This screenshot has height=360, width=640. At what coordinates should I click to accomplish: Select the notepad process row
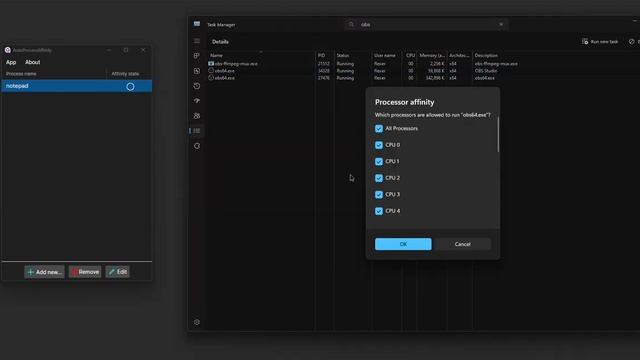point(77,86)
